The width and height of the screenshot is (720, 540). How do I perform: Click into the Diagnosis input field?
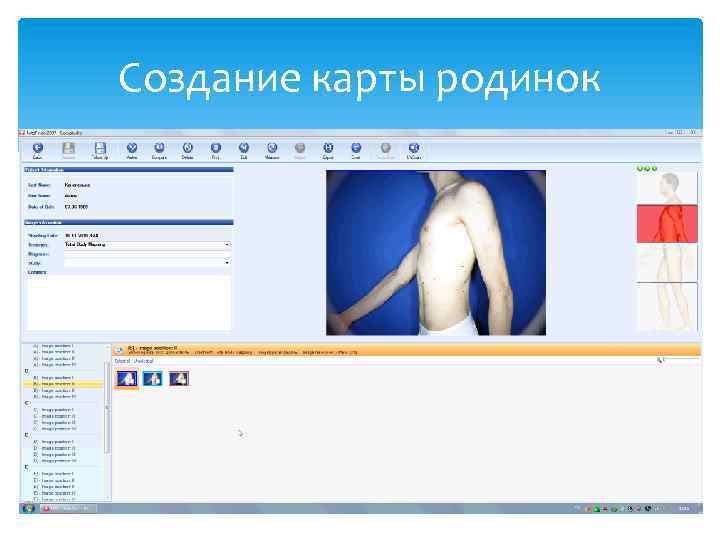tap(147, 254)
